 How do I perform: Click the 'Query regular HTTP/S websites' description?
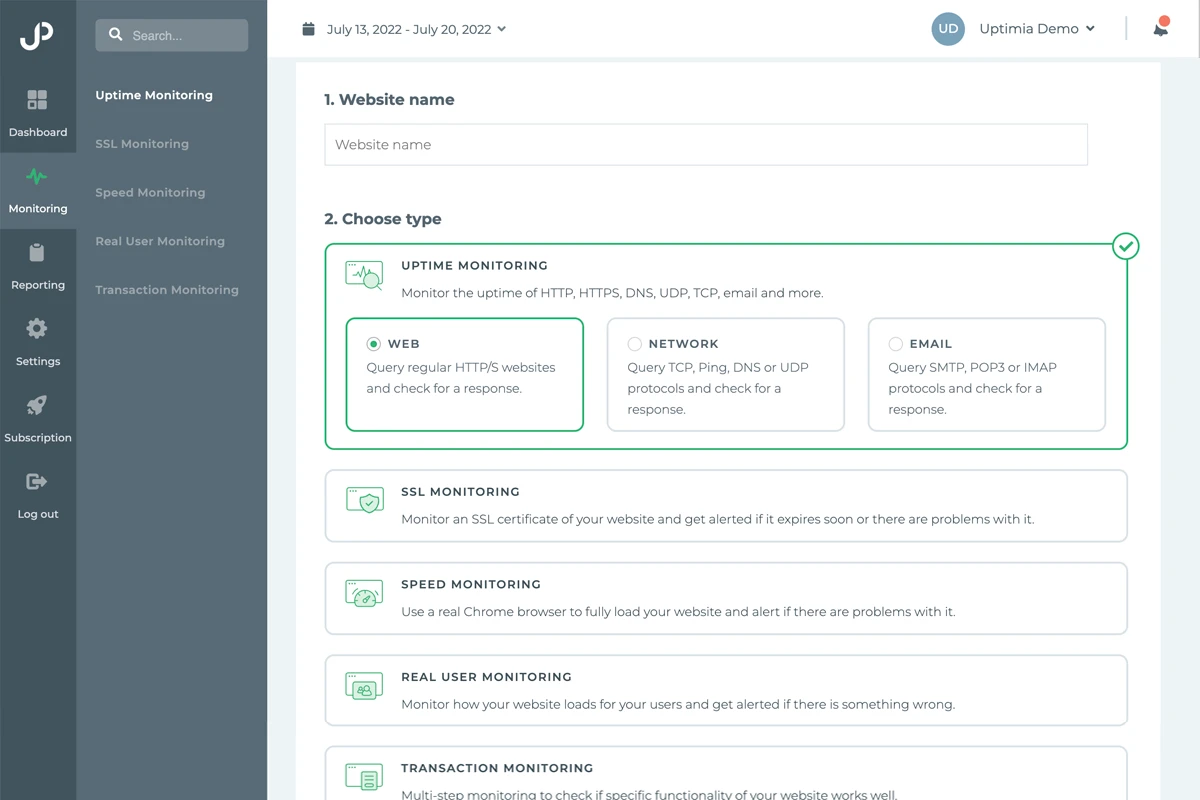coord(461,378)
